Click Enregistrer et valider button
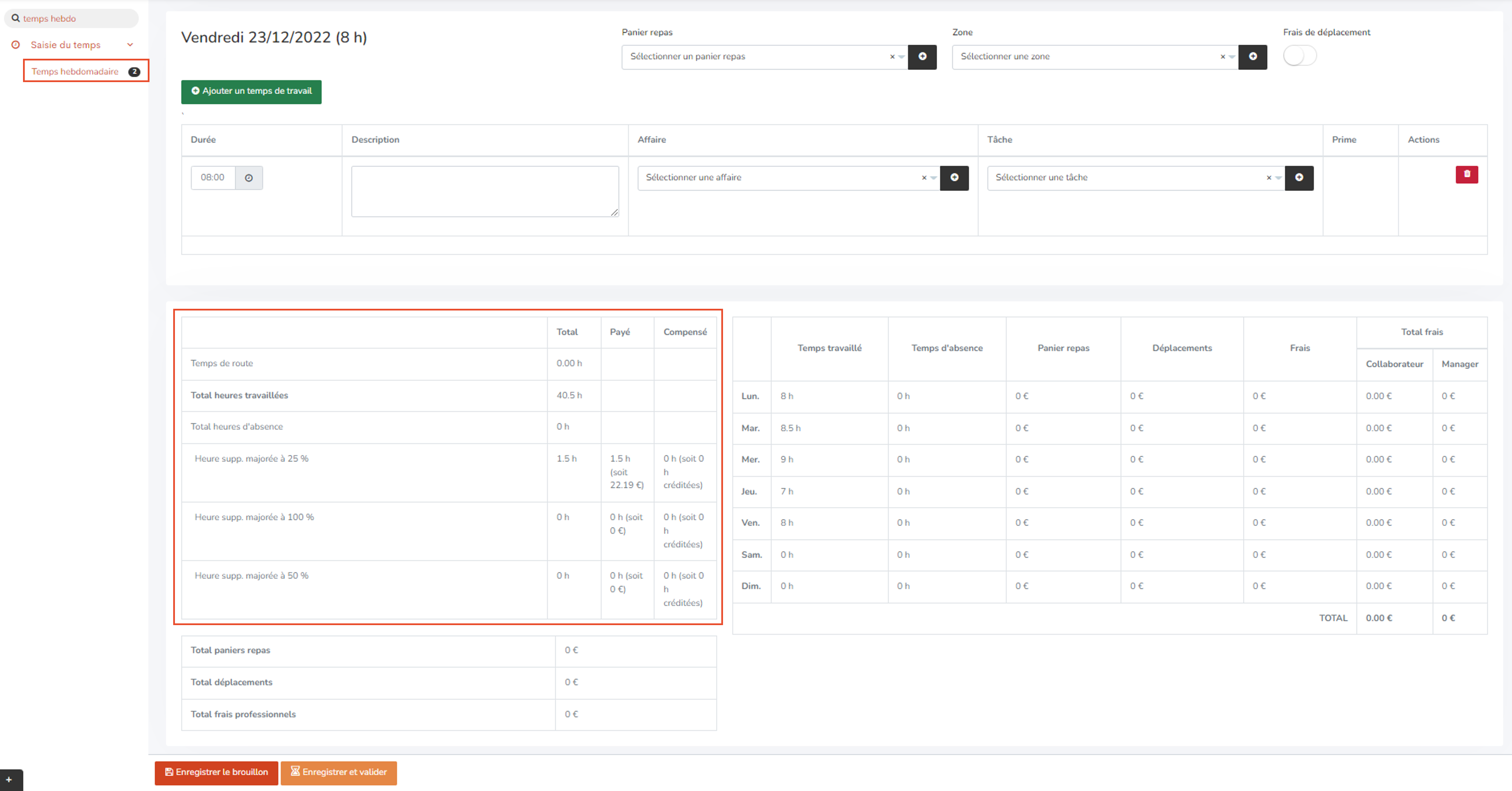The image size is (1512, 791). pos(339,772)
